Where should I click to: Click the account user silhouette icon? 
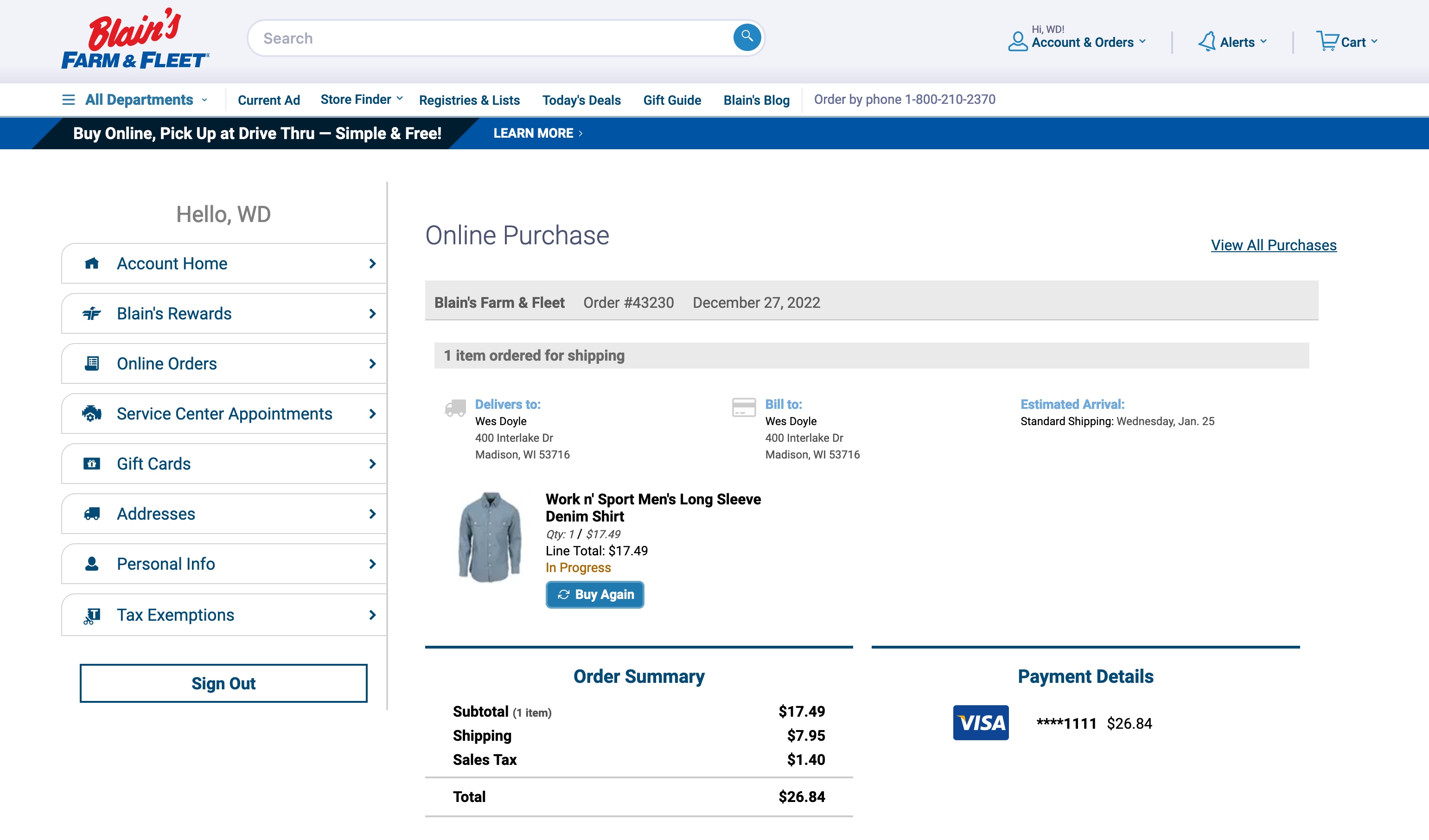[x=1018, y=41]
